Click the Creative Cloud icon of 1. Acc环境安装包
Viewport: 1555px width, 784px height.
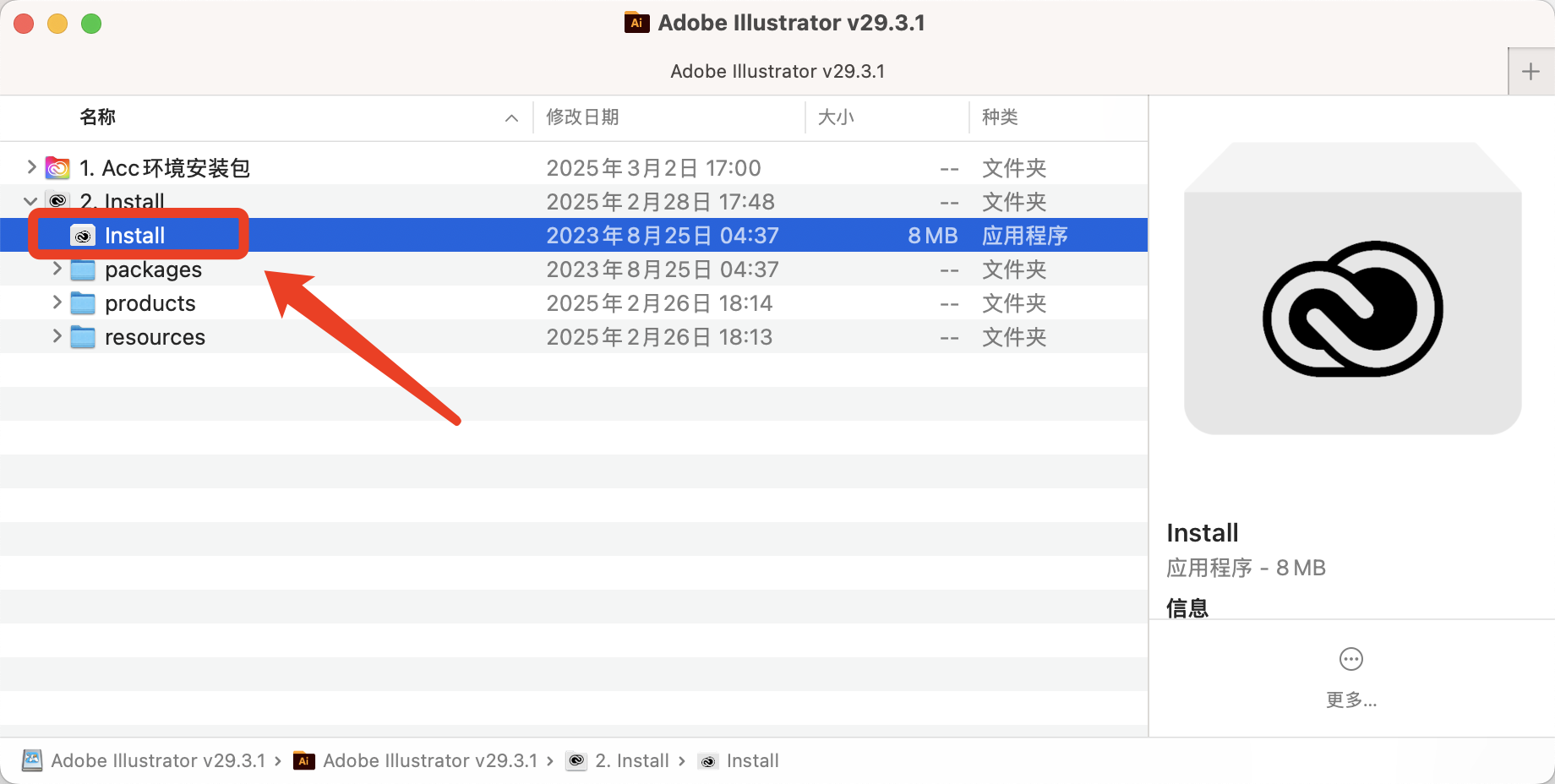[57, 168]
